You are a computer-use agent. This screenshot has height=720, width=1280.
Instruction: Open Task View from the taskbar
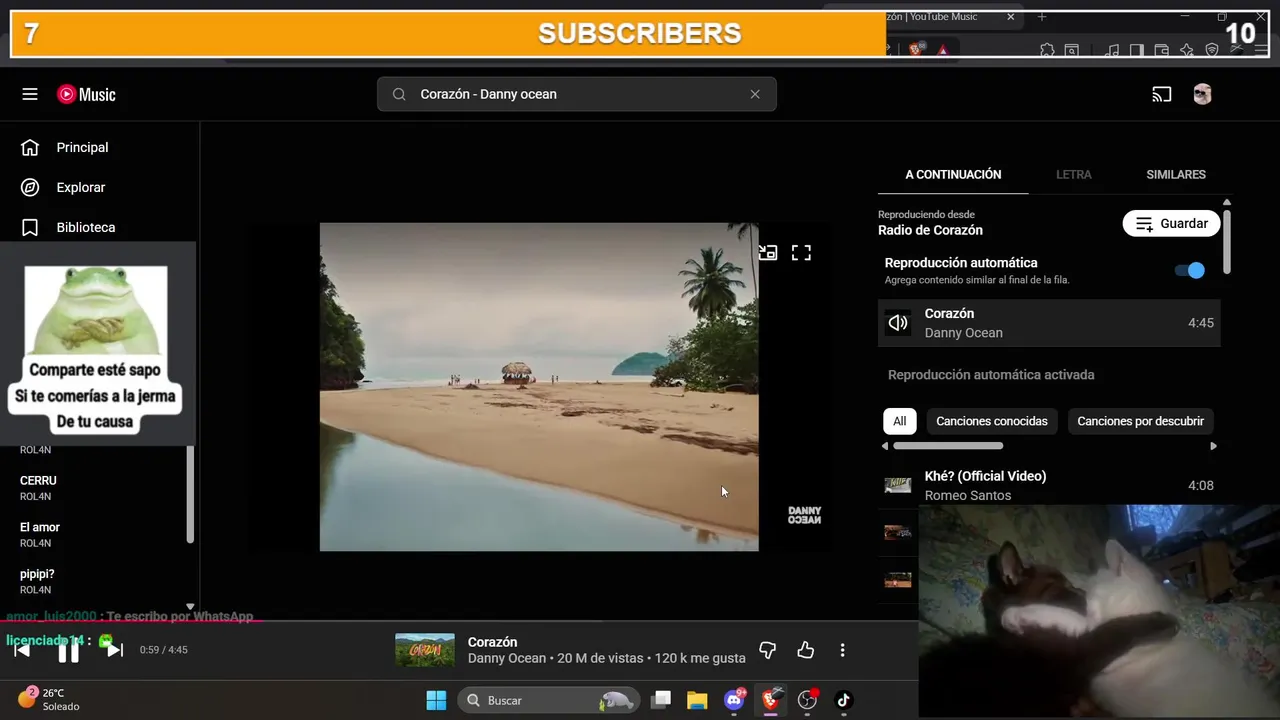[x=661, y=700]
